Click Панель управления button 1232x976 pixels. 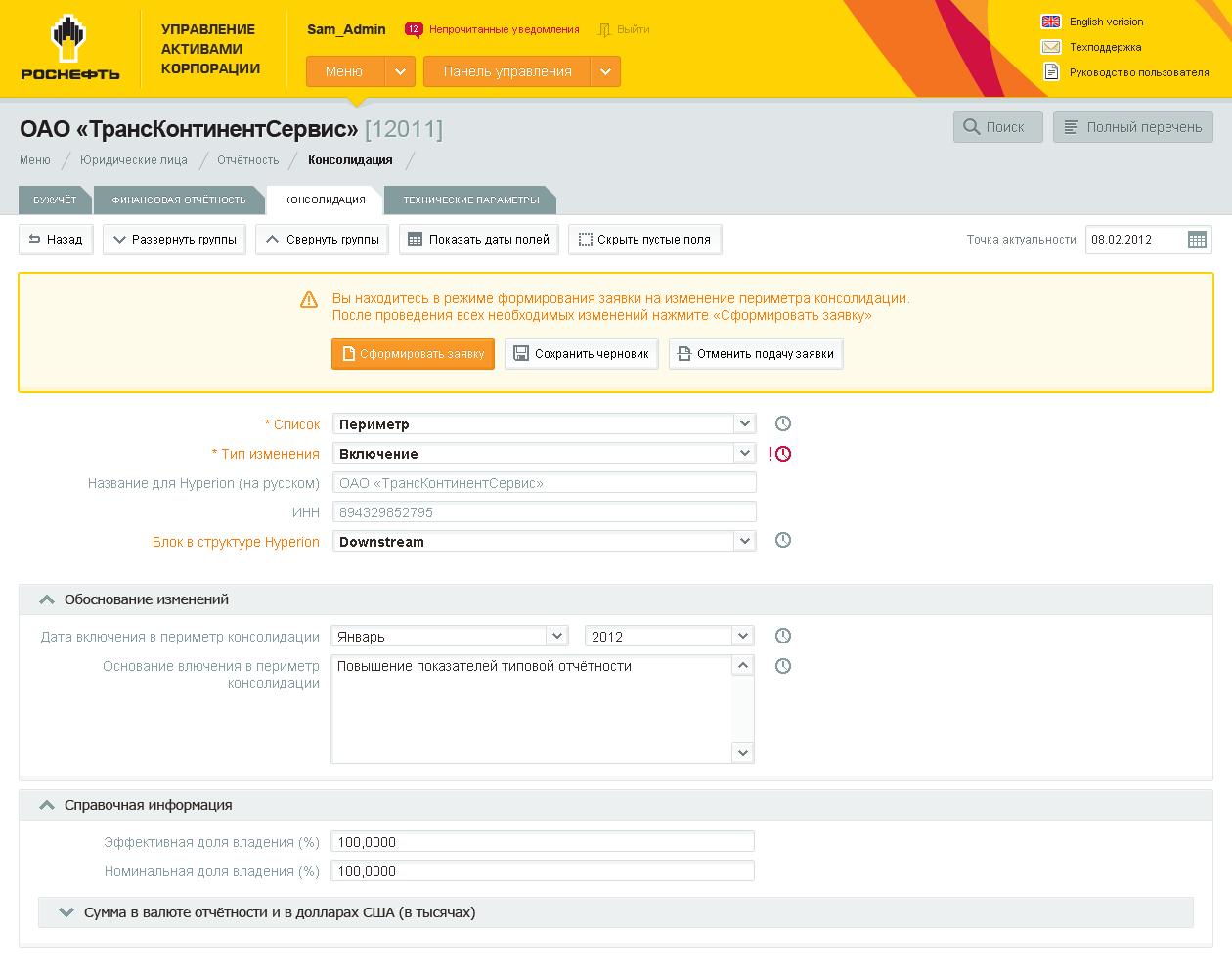[506, 71]
